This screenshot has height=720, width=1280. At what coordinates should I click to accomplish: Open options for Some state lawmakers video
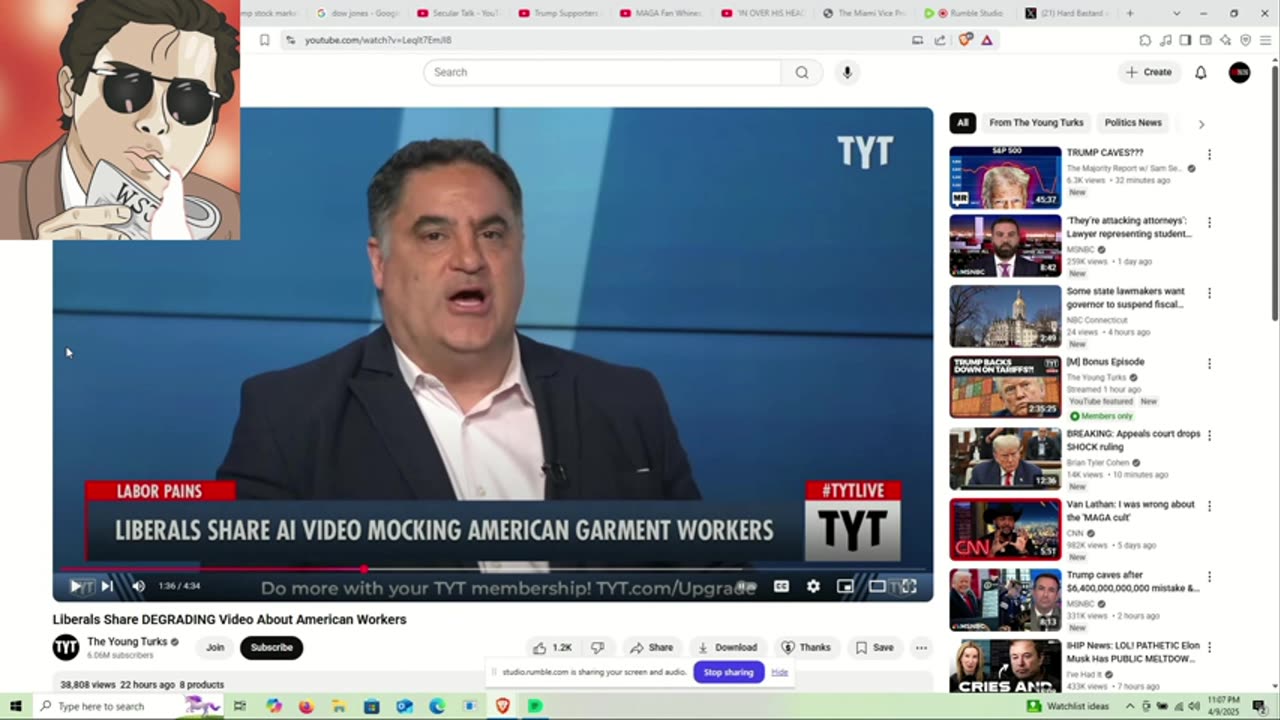pyautogui.click(x=1209, y=294)
